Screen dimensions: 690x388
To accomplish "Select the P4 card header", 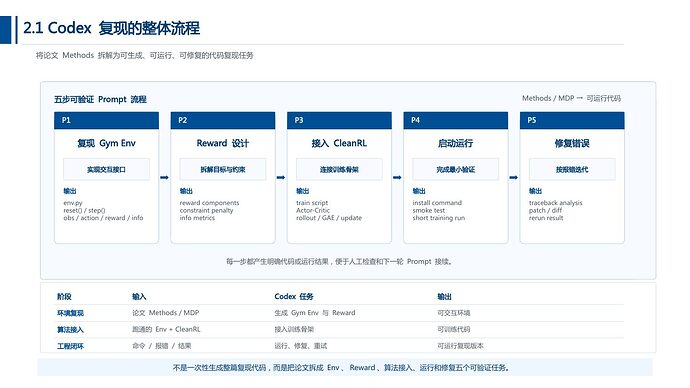I will [455, 120].
